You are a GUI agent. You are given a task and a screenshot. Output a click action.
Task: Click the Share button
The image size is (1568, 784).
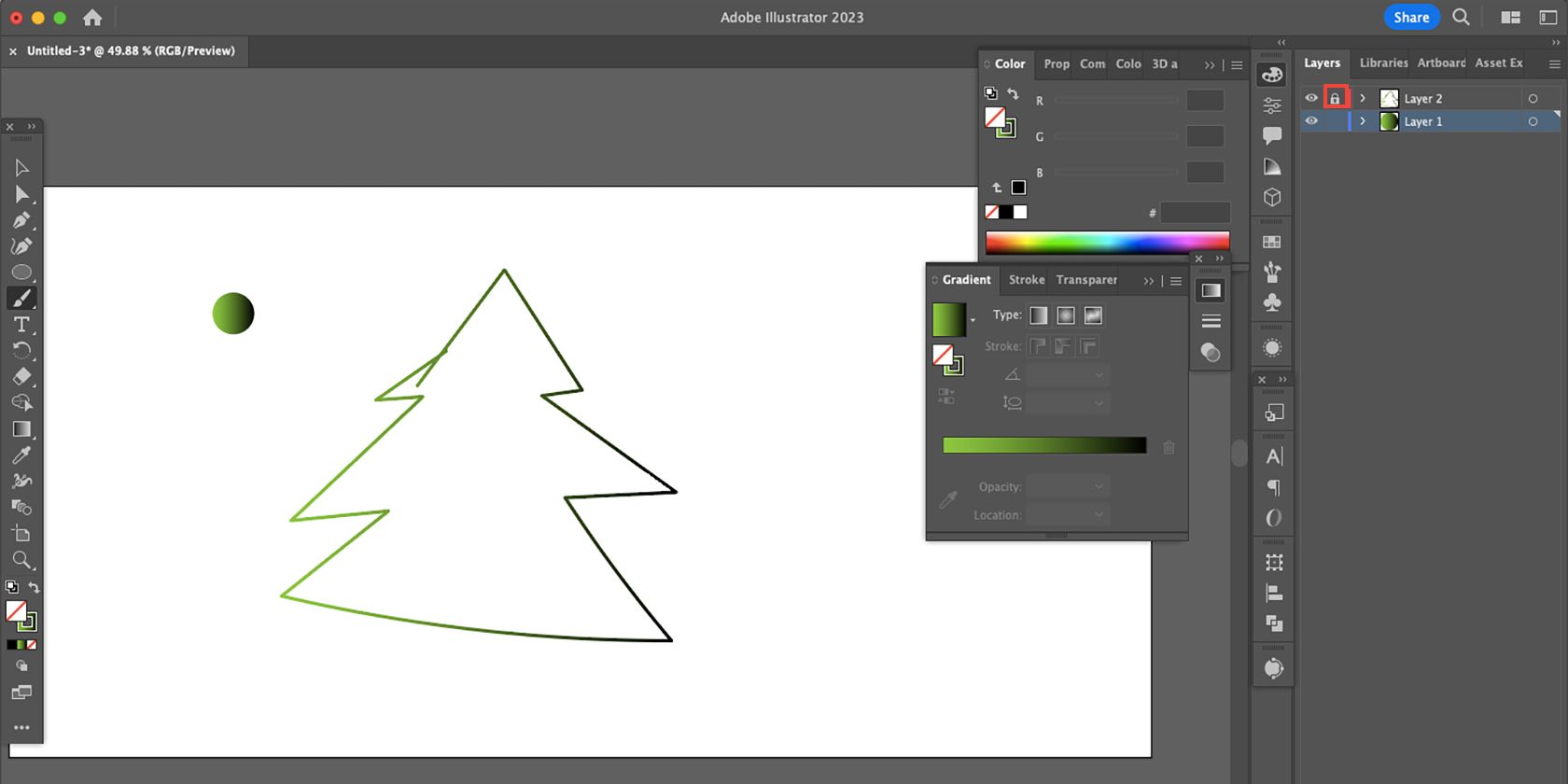tap(1410, 17)
